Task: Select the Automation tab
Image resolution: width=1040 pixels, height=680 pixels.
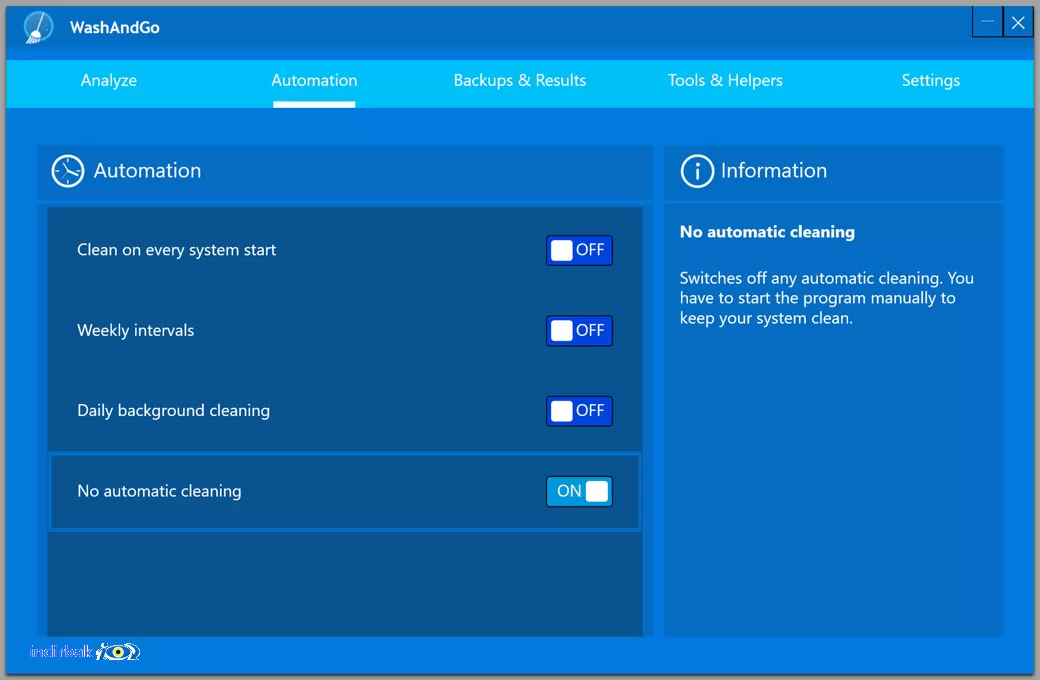Action: pos(314,80)
